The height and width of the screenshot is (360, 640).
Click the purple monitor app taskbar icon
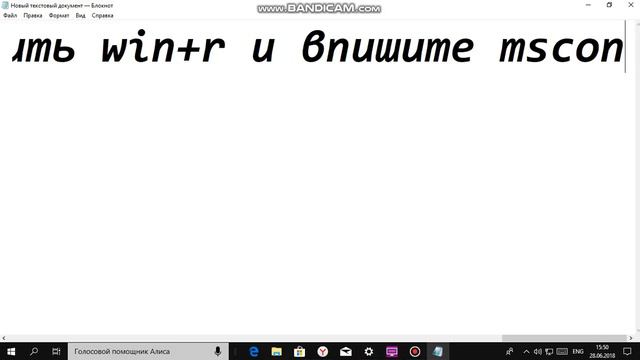392,351
